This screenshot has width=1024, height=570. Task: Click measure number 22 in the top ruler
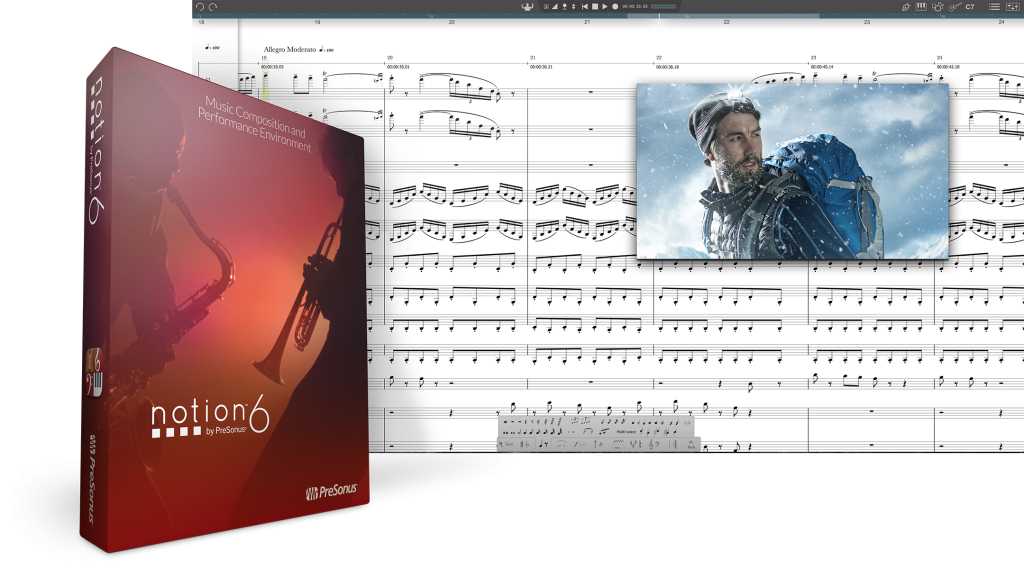726,22
